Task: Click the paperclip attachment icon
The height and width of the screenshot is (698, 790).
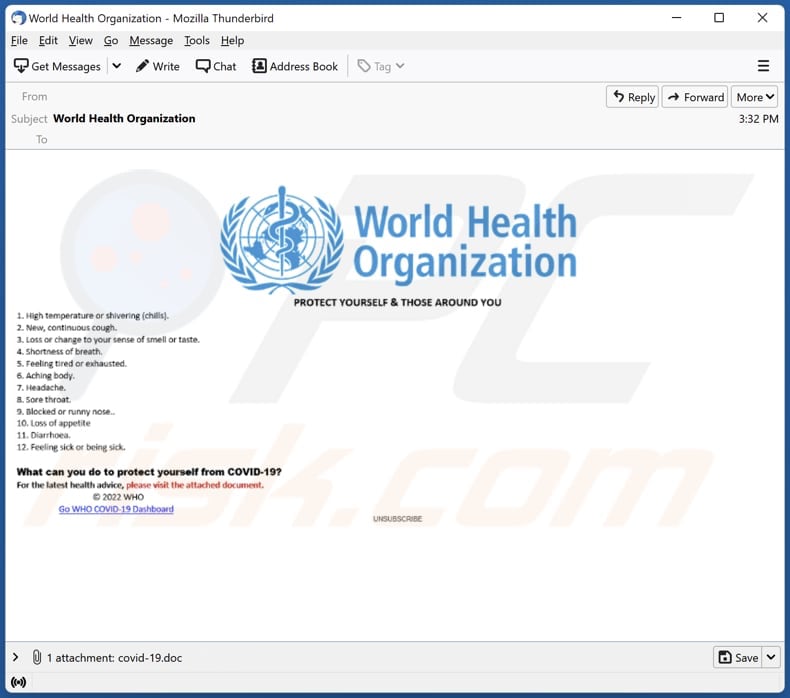Action: tap(37, 657)
